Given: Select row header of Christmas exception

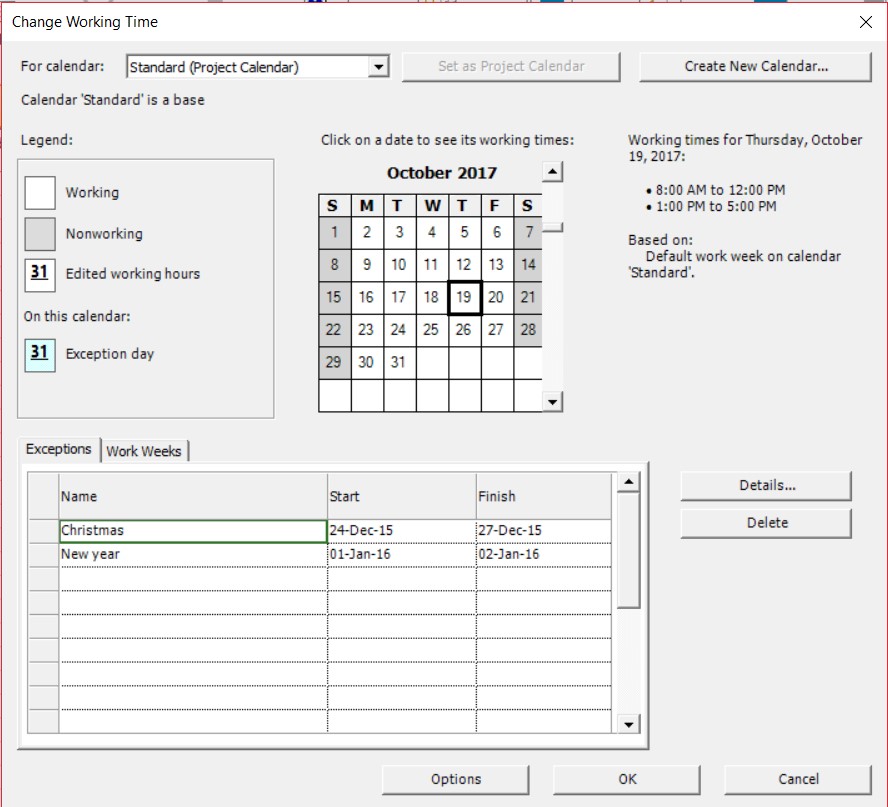Looking at the screenshot, I should 44,531.
